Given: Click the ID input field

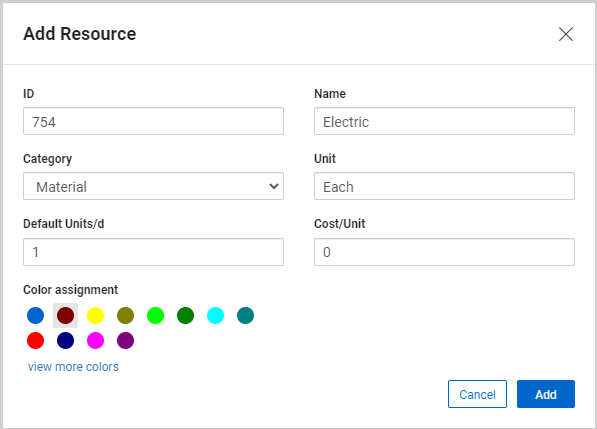Looking at the screenshot, I should pyautogui.click(x=153, y=121).
